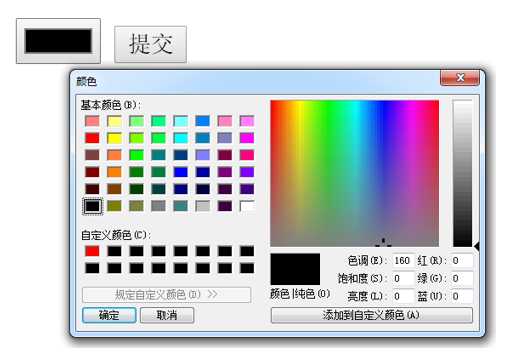
Task: Click 添加到自定义颜色 button
Action: tap(372, 315)
